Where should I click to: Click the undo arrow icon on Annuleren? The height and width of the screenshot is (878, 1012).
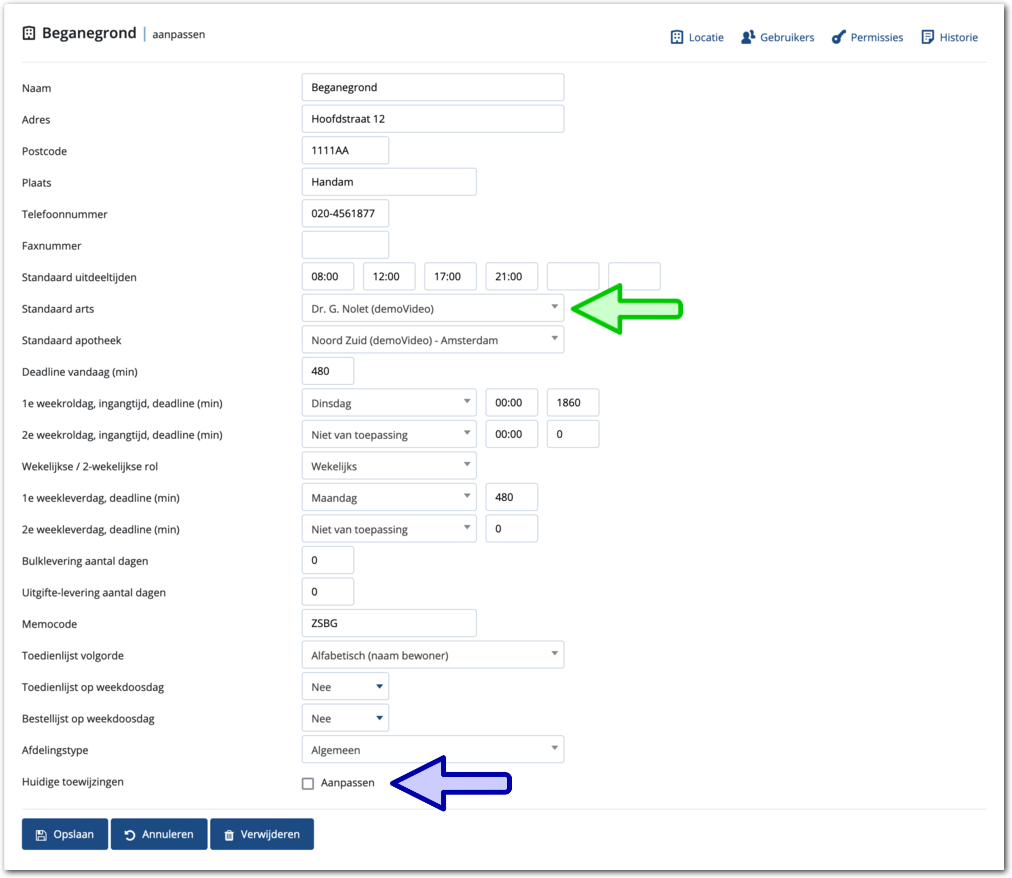click(x=130, y=835)
